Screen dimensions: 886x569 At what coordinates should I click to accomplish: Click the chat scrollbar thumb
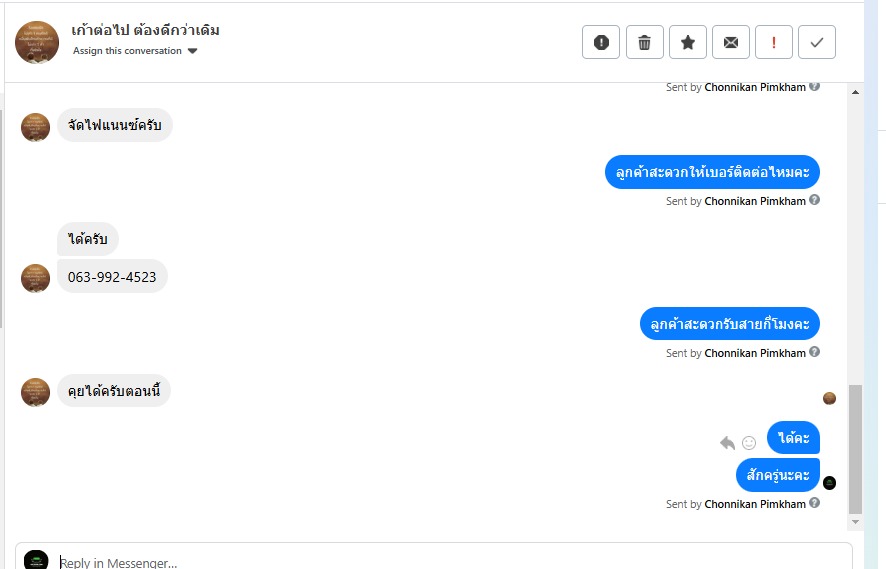855,449
